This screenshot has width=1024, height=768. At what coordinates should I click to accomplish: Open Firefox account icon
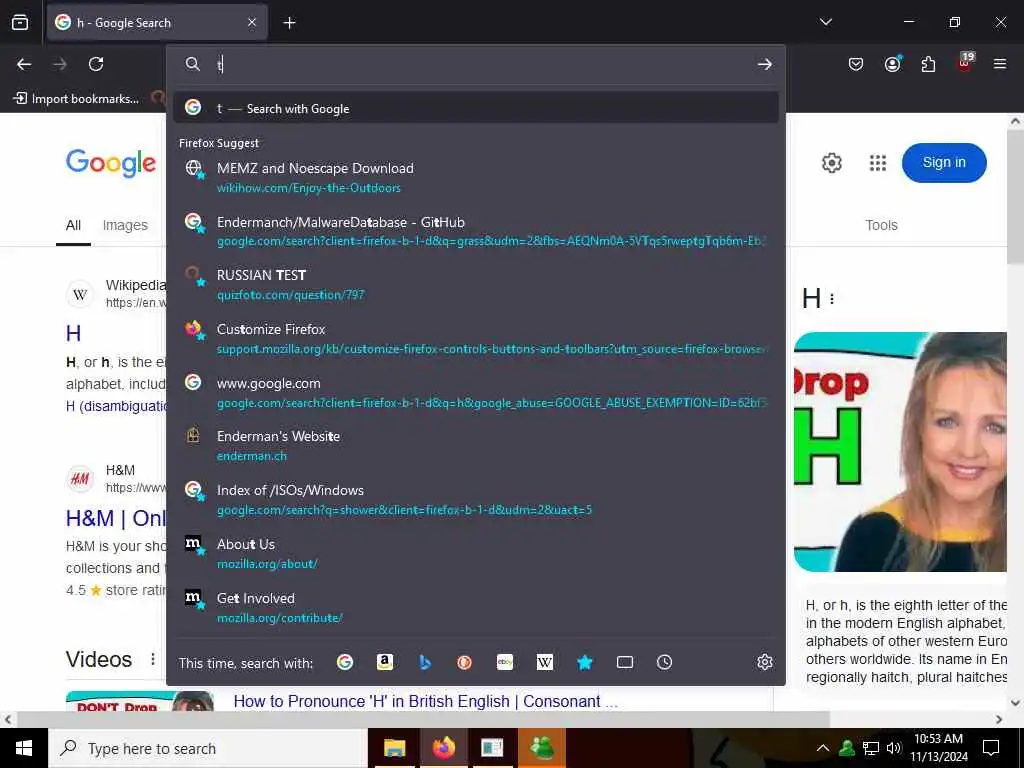click(892, 64)
